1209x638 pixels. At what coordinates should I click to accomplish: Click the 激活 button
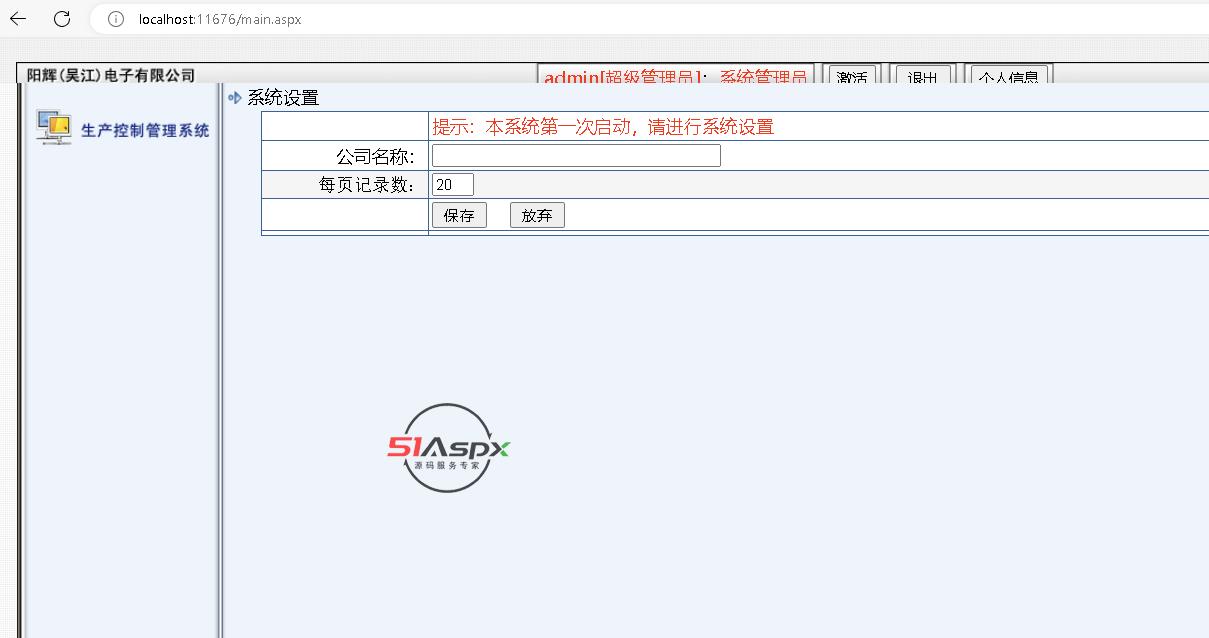(x=852, y=76)
